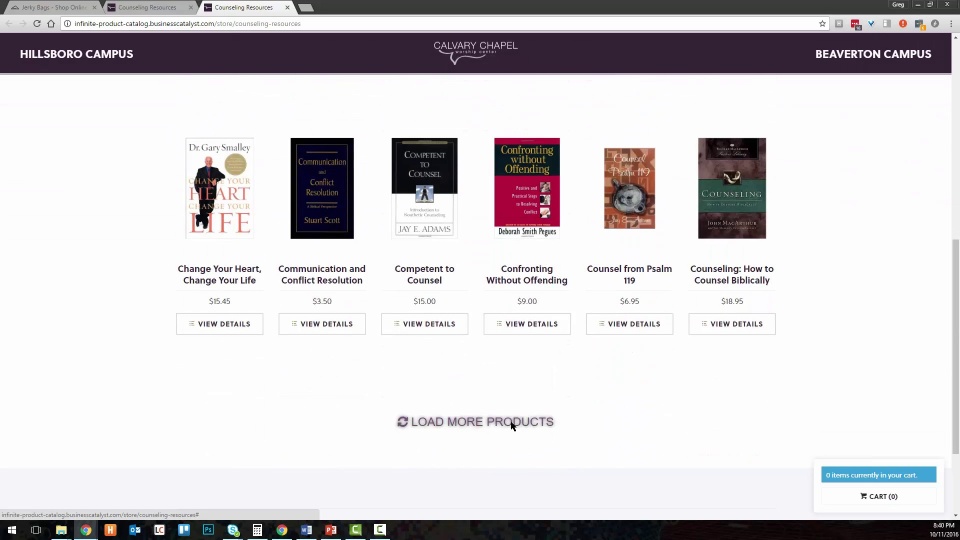
Task: Click the Communication and Conflict Resolution cover
Action: point(322,188)
